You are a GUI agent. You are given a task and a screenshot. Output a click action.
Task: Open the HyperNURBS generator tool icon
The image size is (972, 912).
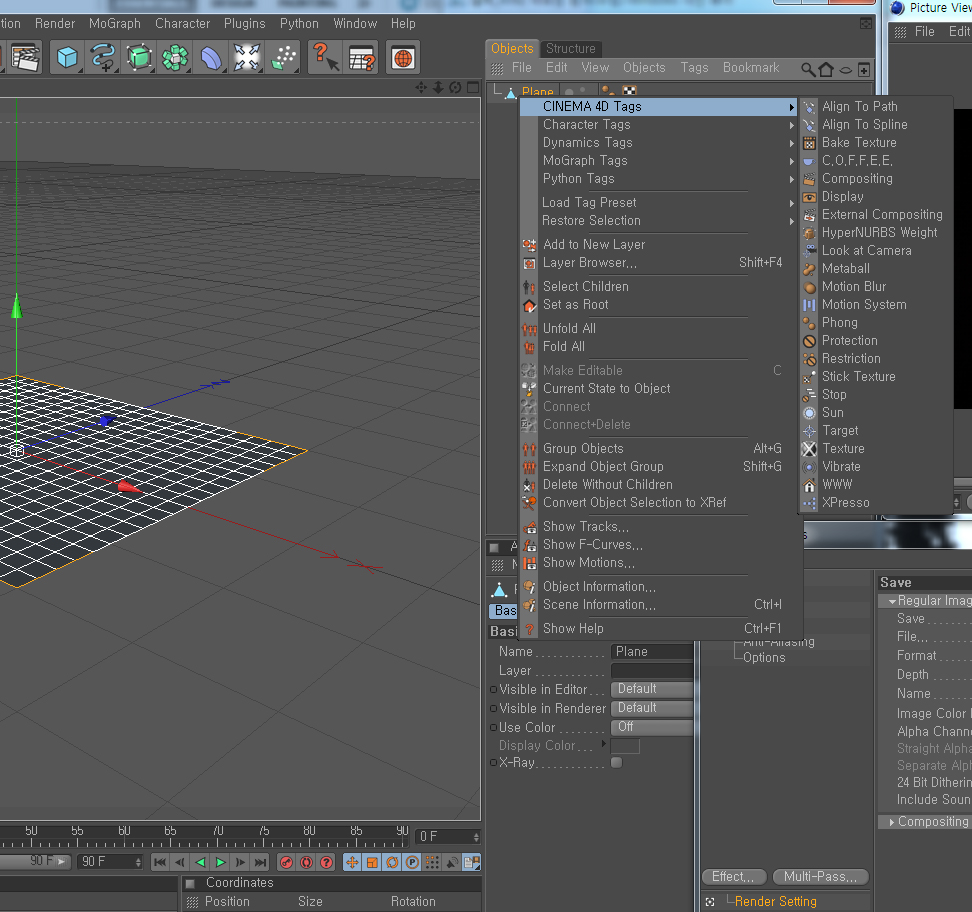pyautogui.click(x=139, y=58)
